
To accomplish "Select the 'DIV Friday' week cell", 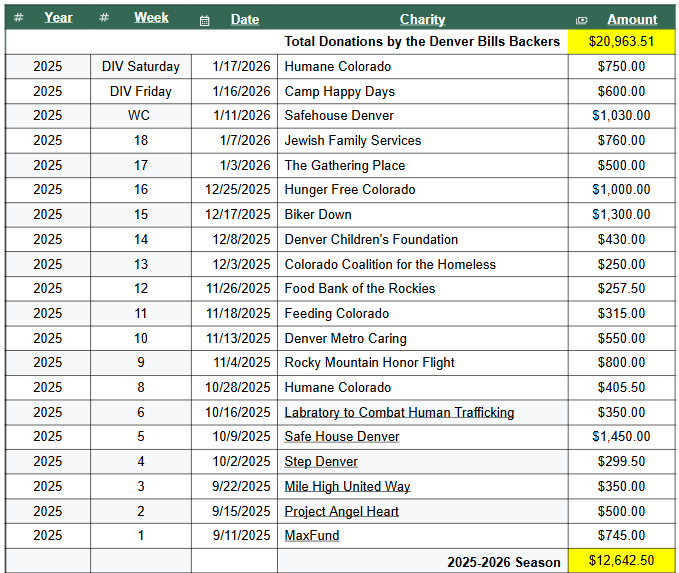I will (x=141, y=91).
